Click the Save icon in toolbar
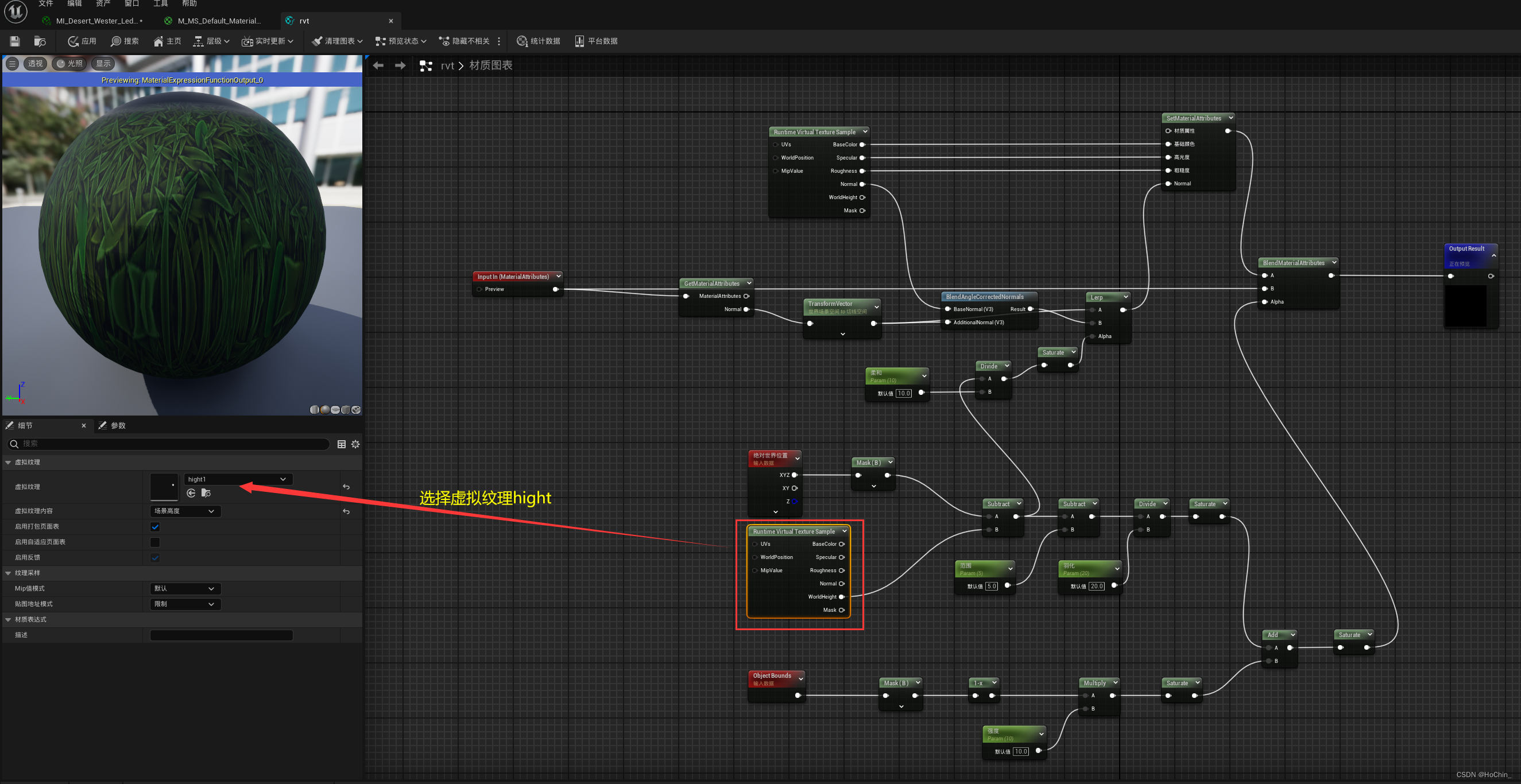1521x784 pixels. tap(15, 41)
